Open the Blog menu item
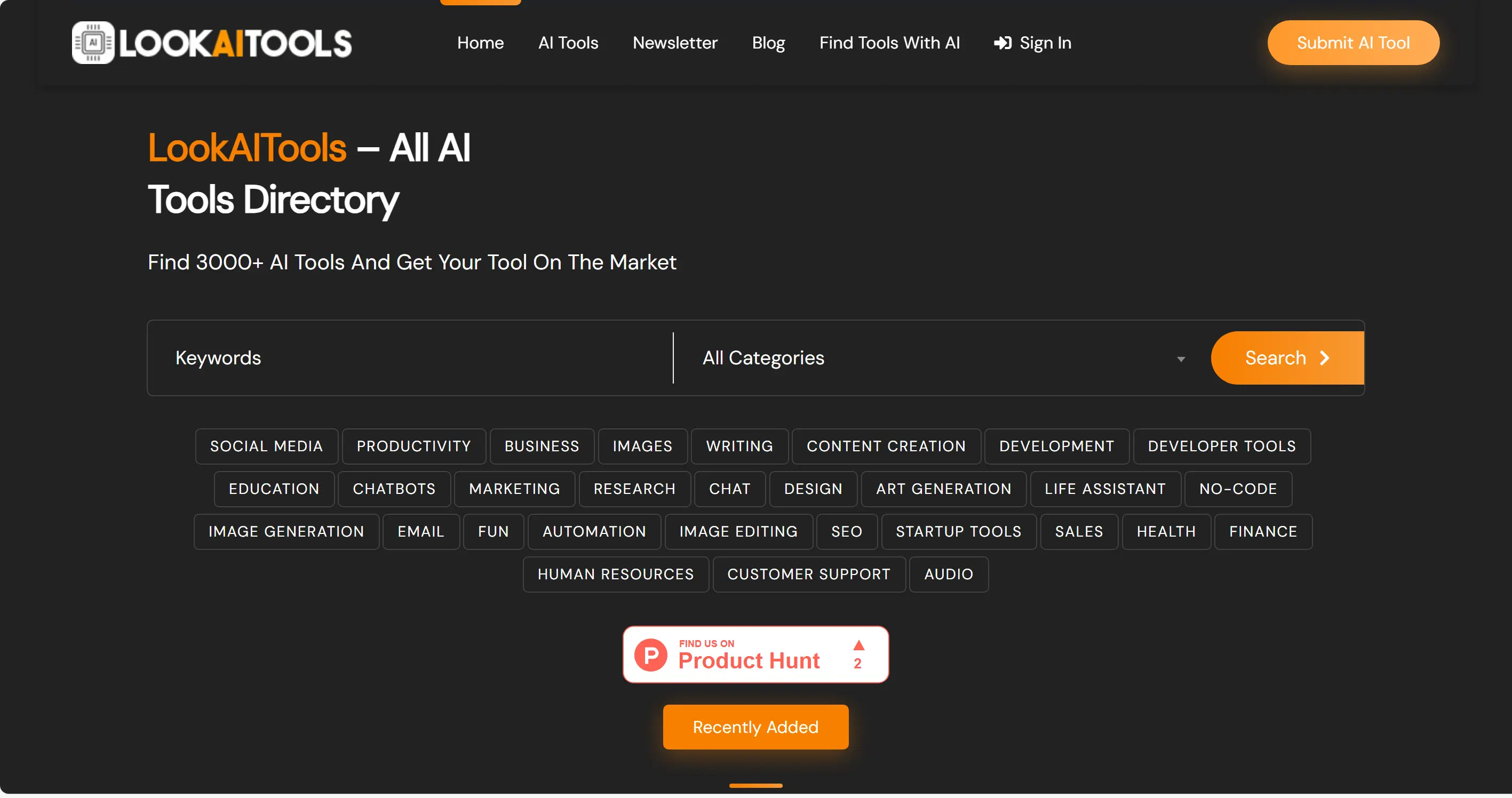This screenshot has width=1512, height=798. tap(768, 43)
